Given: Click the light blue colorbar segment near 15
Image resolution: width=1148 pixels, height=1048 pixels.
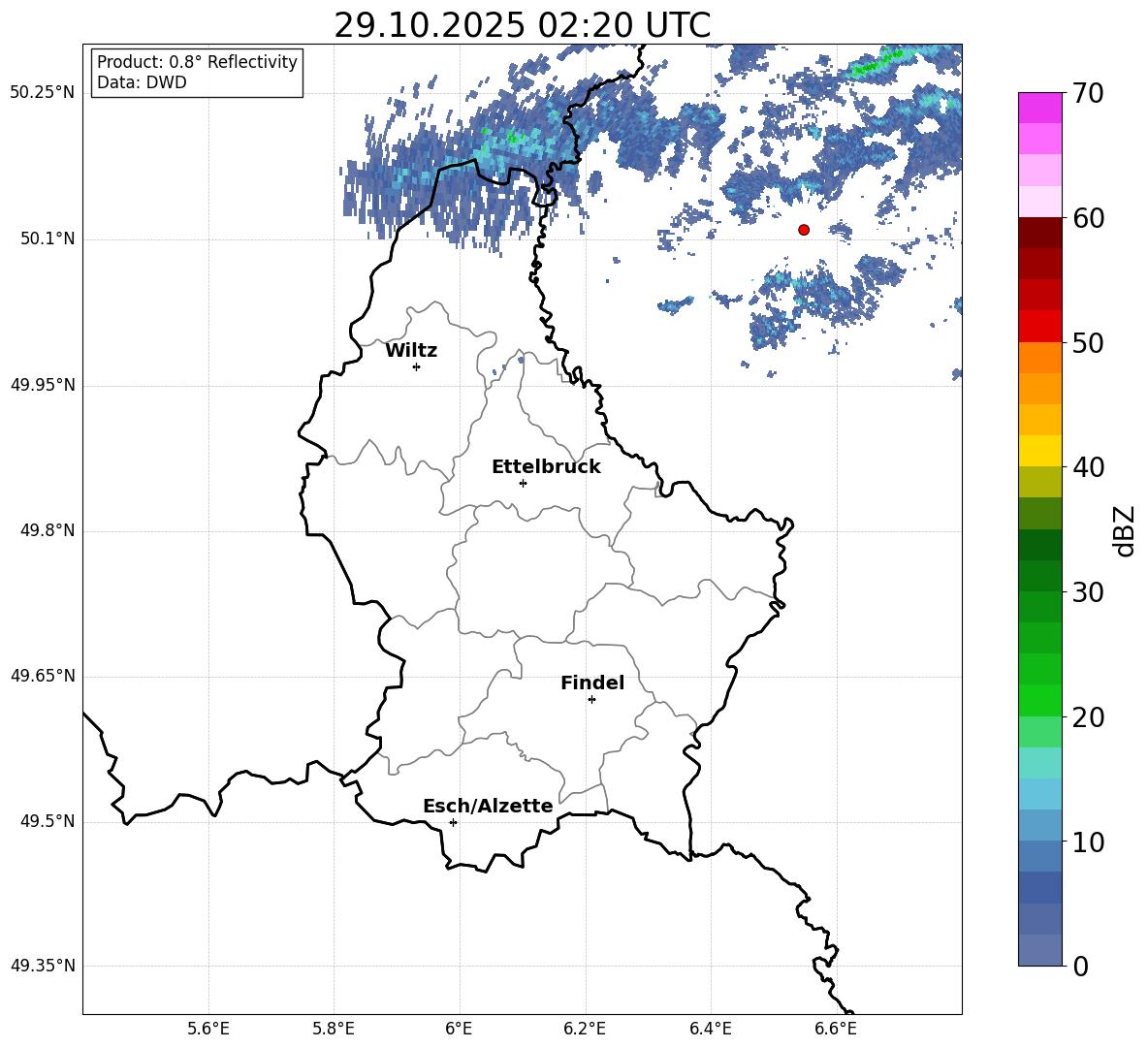Looking at the screenshot, I should pos(1040,794).
